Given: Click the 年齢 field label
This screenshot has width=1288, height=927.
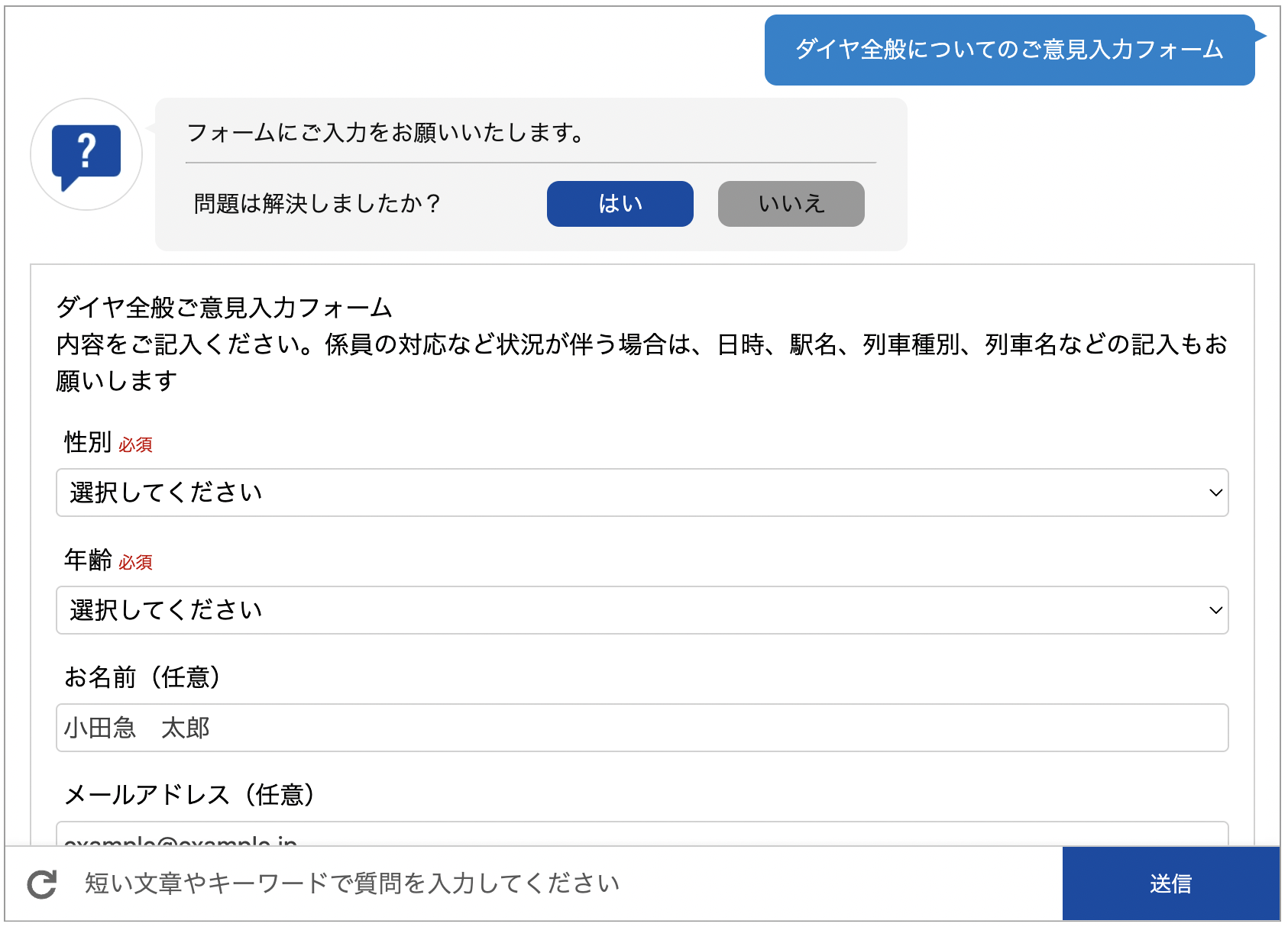Looking at the screenshot, I should tap(88, 560).
